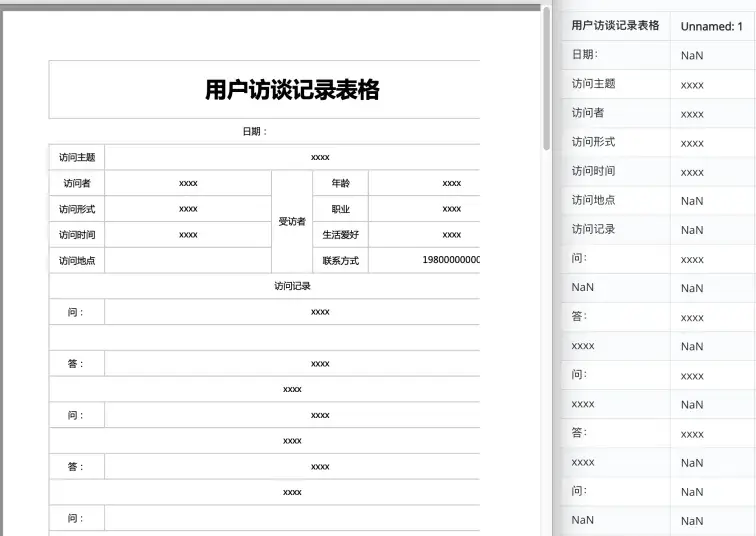Click the 年龄 label cell in the document
The width and height of the screenshot is (756, 536).
point(340,183)
